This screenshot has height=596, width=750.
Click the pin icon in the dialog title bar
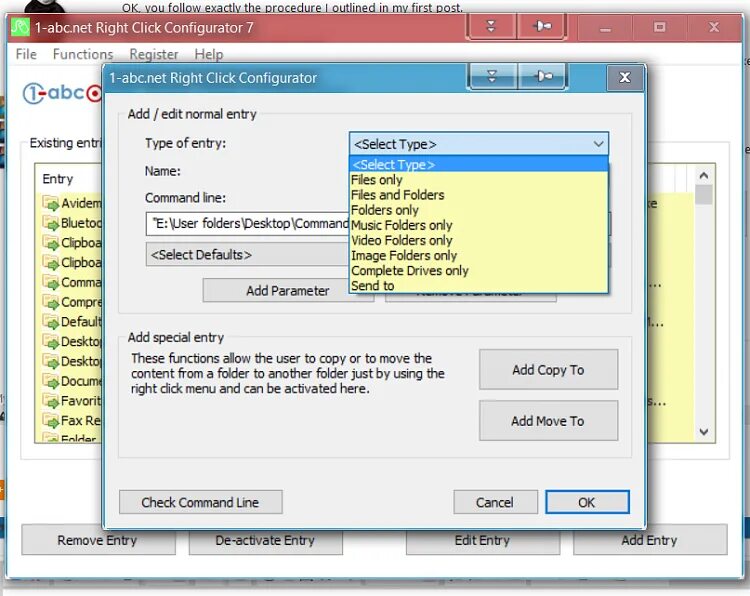pyautogui.click(x=542, y=76)
